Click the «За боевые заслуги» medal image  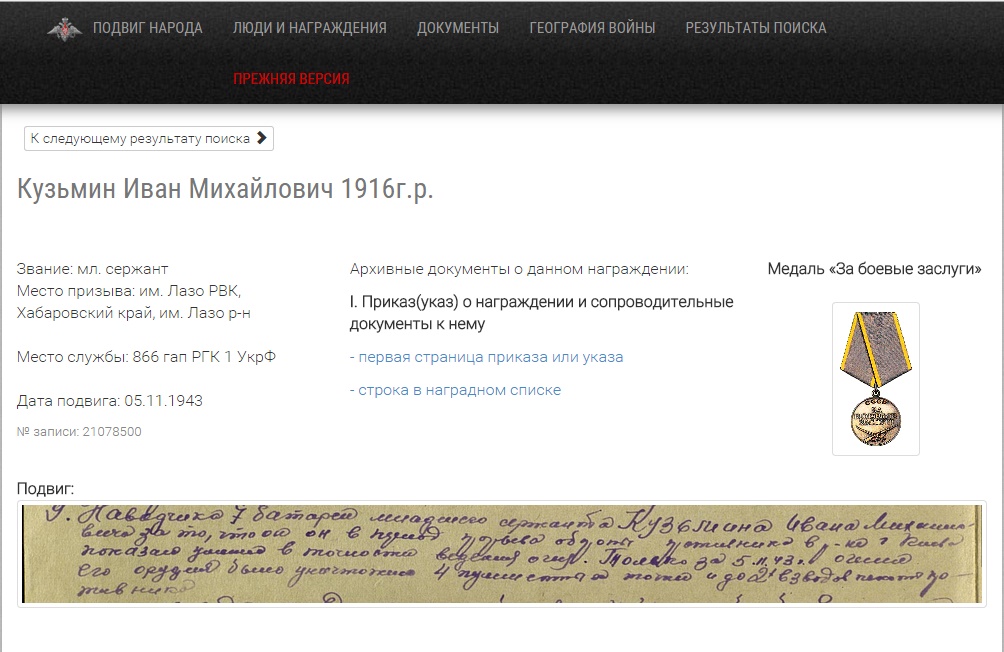point(875,379)
